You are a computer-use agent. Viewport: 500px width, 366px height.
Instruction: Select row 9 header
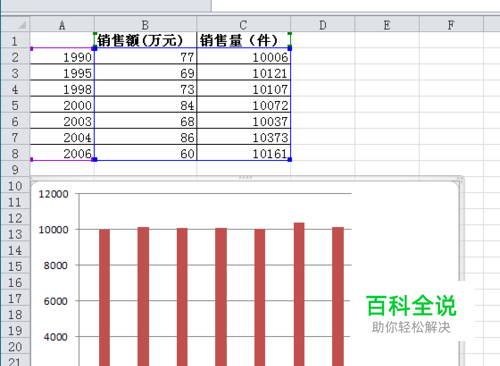(x=15, y=170)
